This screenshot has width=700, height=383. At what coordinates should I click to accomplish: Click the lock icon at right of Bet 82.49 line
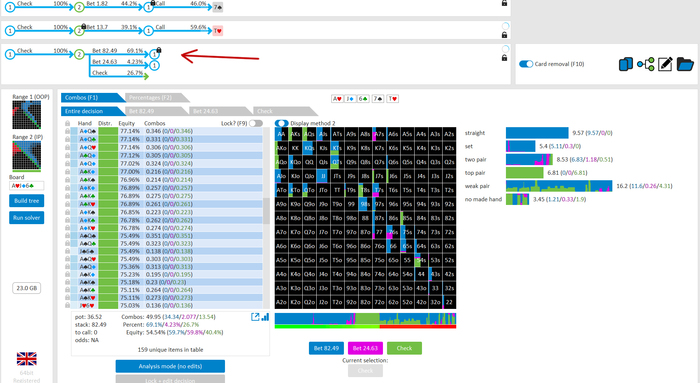(x=504, y=58)
